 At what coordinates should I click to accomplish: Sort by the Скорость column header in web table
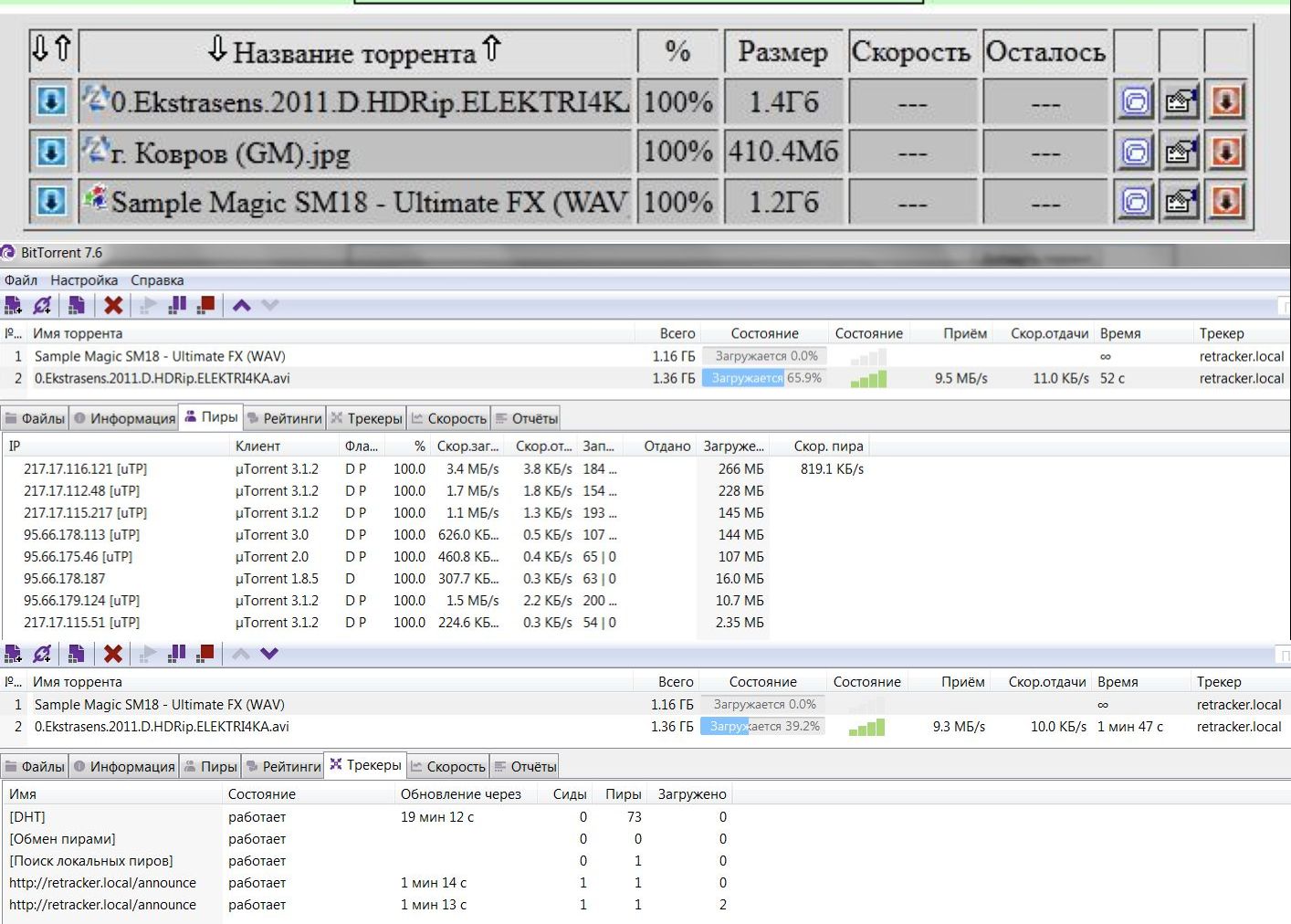pyautogui.click(x=910, y=52)
